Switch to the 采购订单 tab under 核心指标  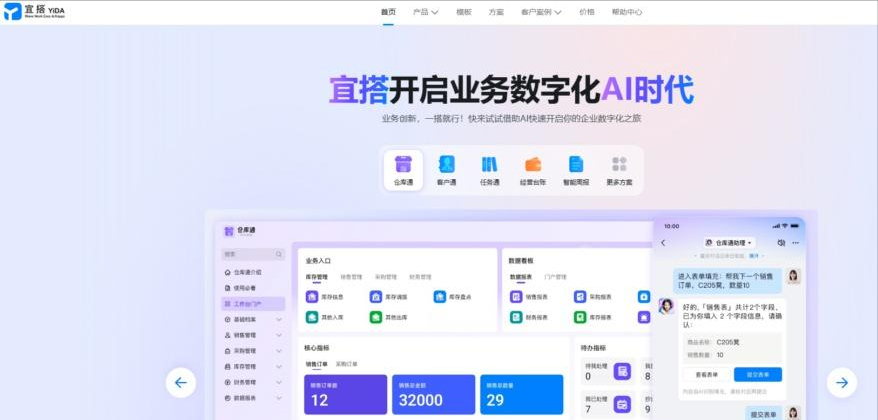pyautogui.click(x=347, y=364)
